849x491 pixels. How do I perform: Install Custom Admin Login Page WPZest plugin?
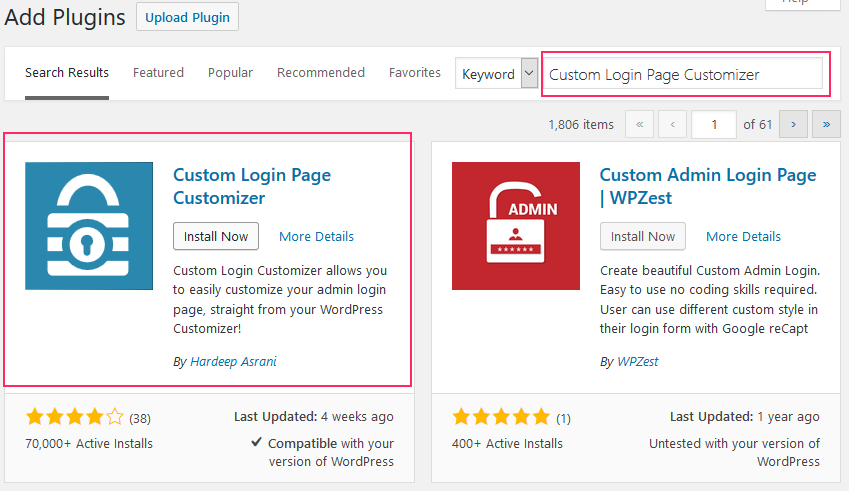643,236
